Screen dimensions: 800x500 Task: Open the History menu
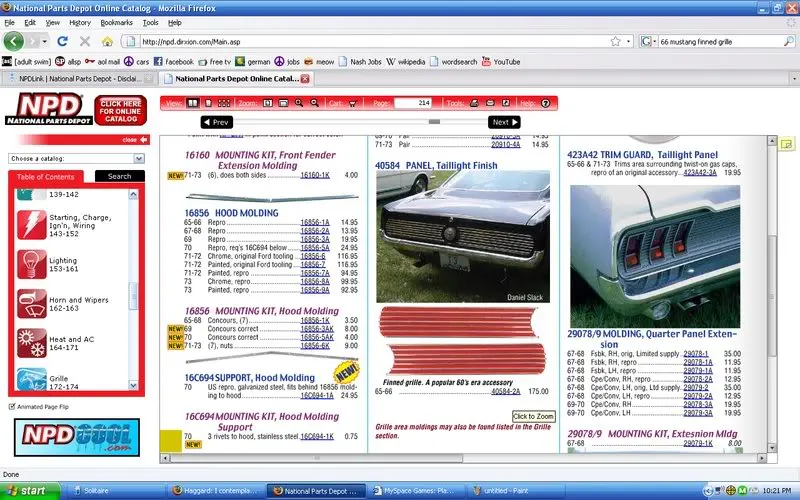click(80, 22)
